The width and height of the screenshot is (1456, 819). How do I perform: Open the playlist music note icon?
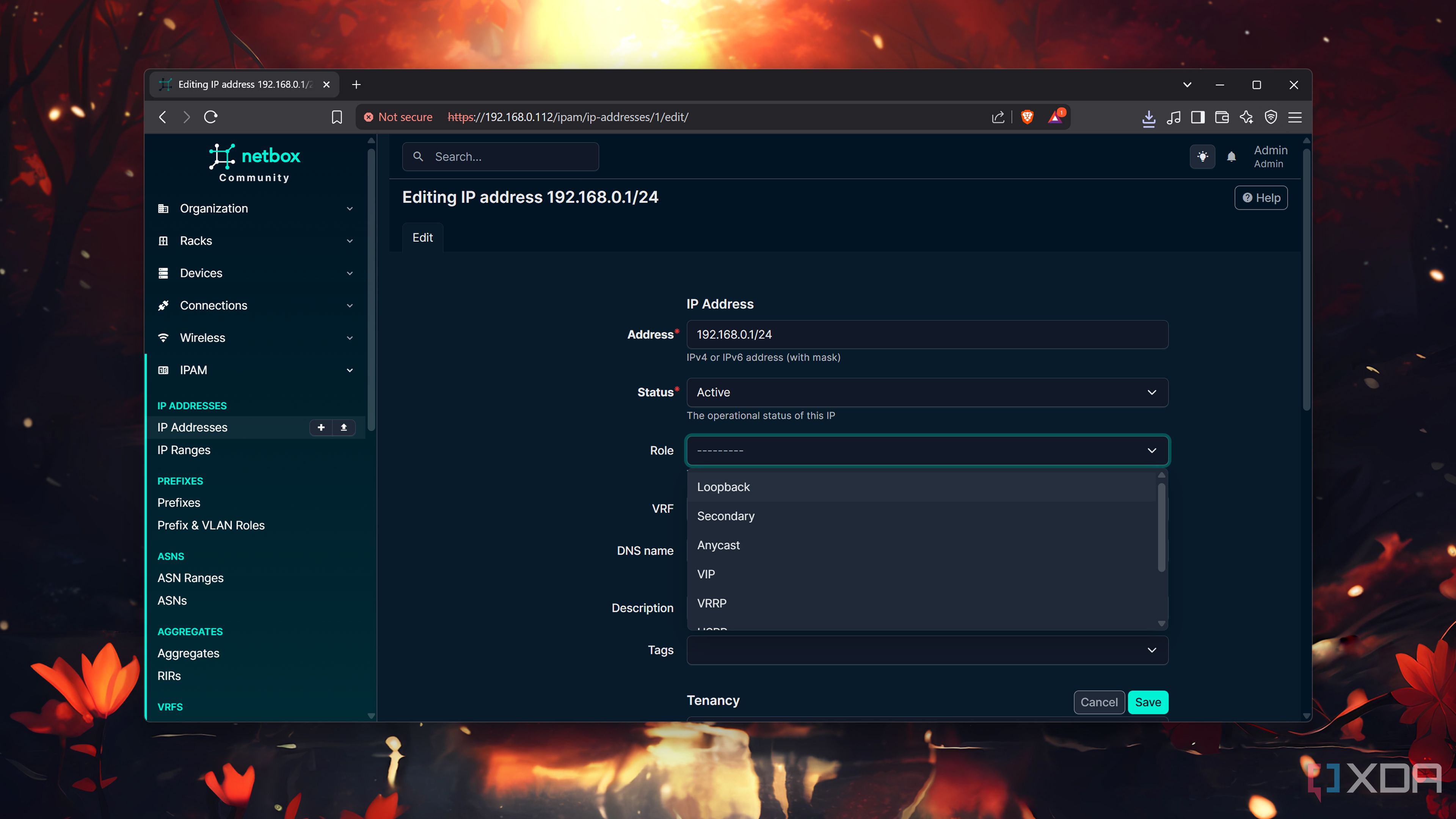(x=1174, y=117)
